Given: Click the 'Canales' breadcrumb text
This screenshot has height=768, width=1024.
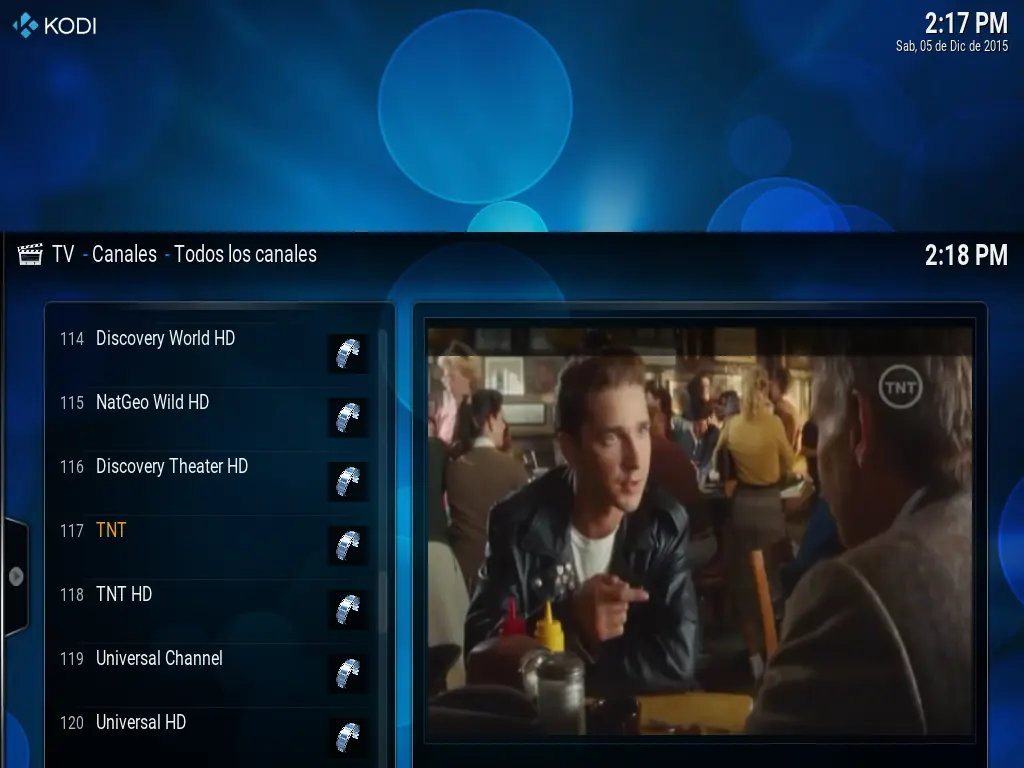Looking at the screenshot, I should coord(124,254).
